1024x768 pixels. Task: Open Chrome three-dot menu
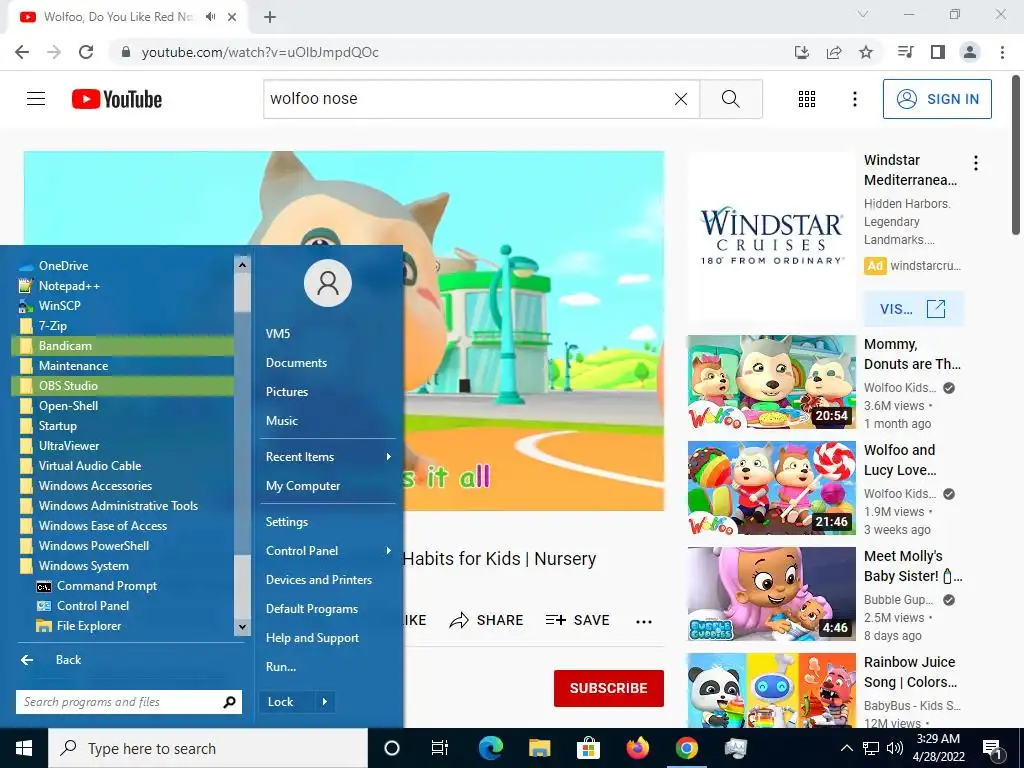point(1002,52)
